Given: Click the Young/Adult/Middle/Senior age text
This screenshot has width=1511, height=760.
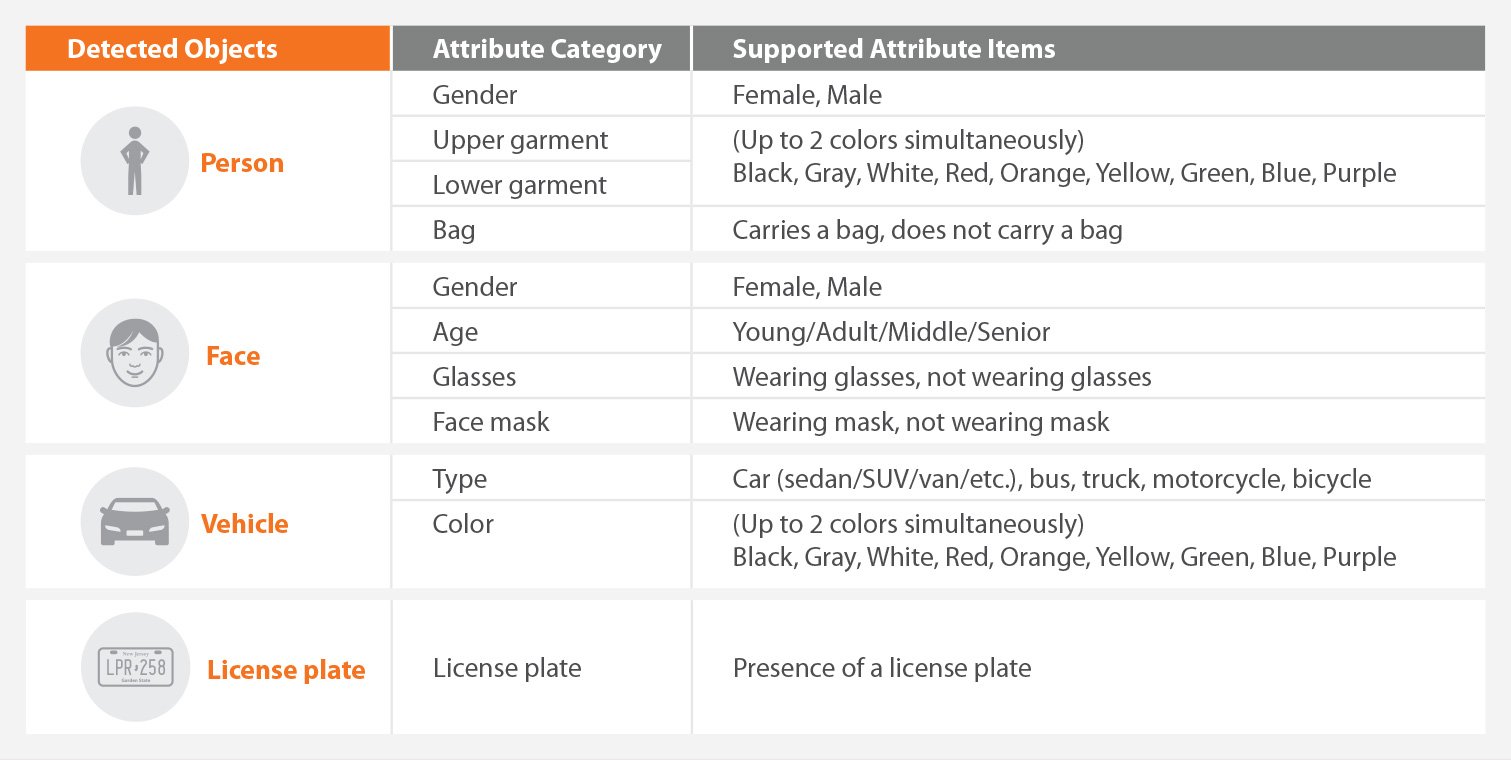Looking at the screenshot, I should [891, 332].
